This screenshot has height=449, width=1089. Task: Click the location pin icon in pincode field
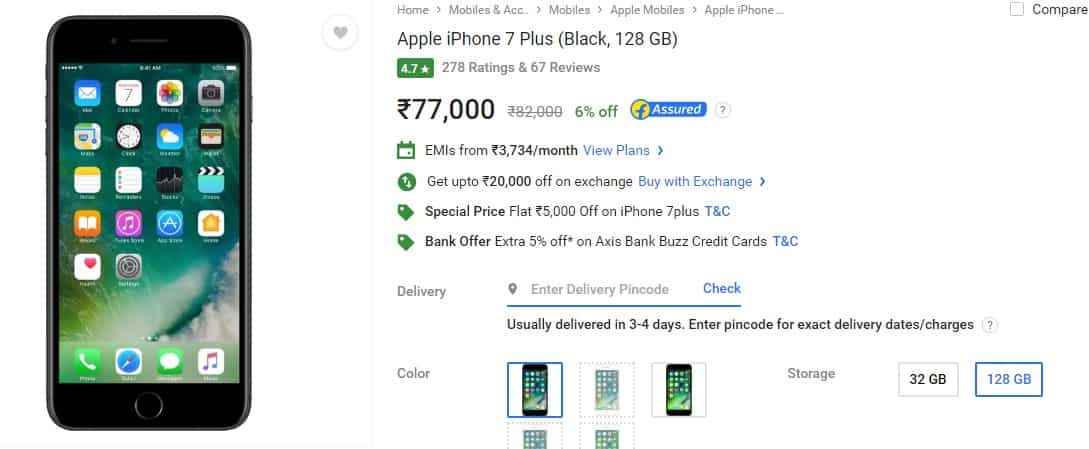pos(513,289)
